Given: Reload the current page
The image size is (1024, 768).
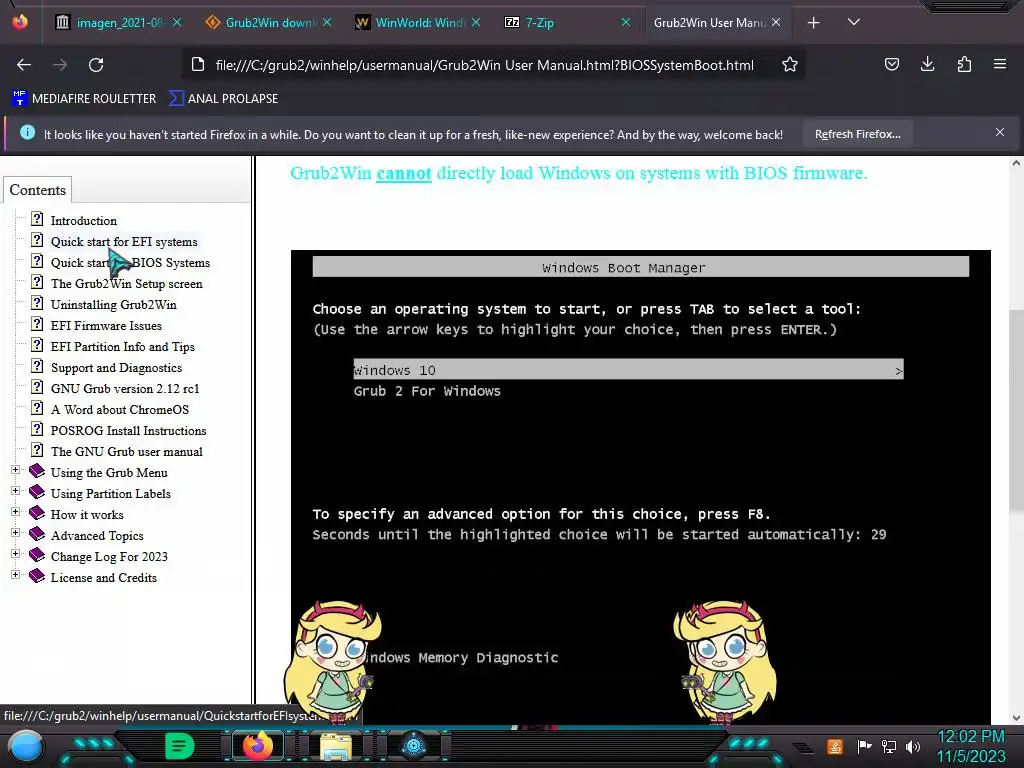Looking at the screenshot, I should [96, 65].
